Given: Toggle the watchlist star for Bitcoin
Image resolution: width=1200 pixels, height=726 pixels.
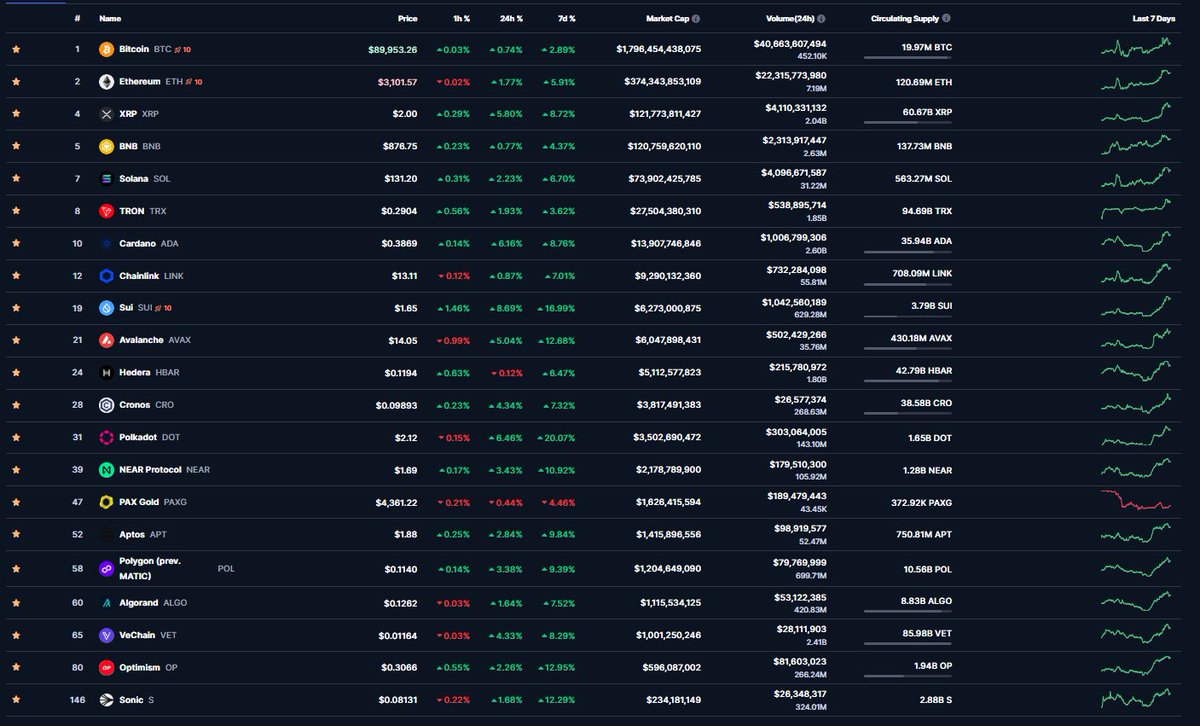Looking at the screenshot, I should click(16, 49).
